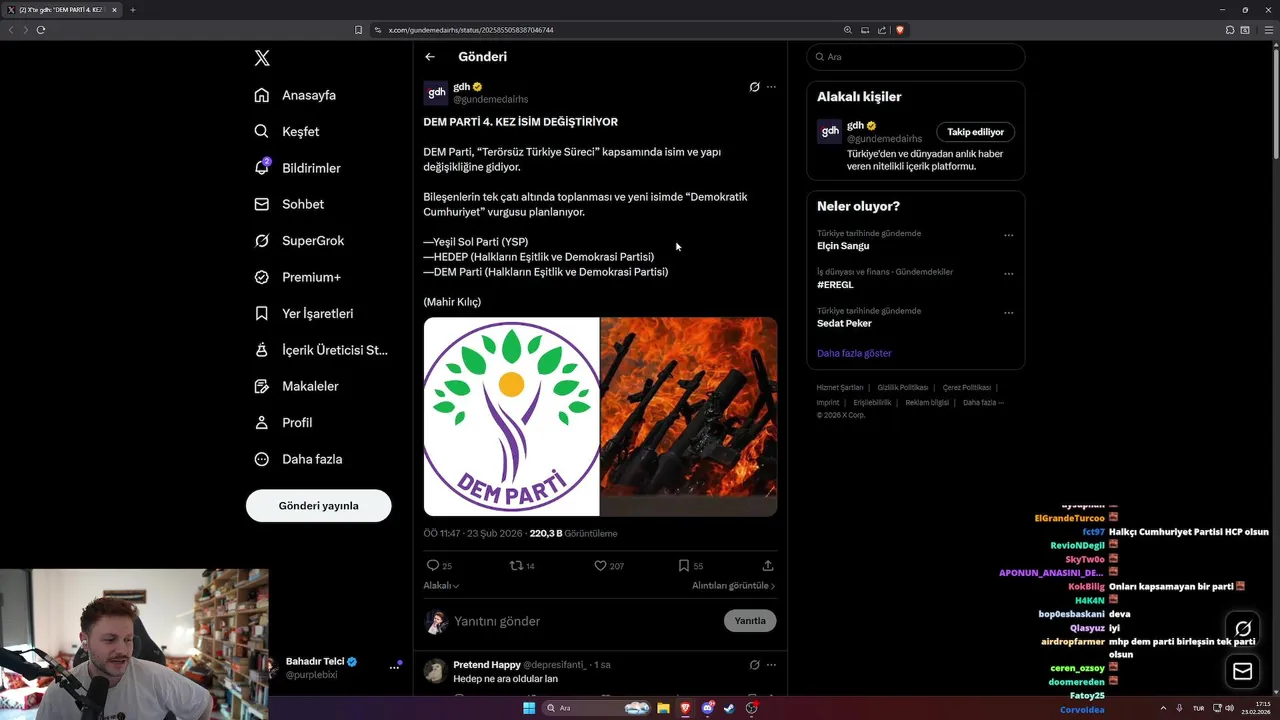Go back with the Gönderi arrow

tap(430, 57)
